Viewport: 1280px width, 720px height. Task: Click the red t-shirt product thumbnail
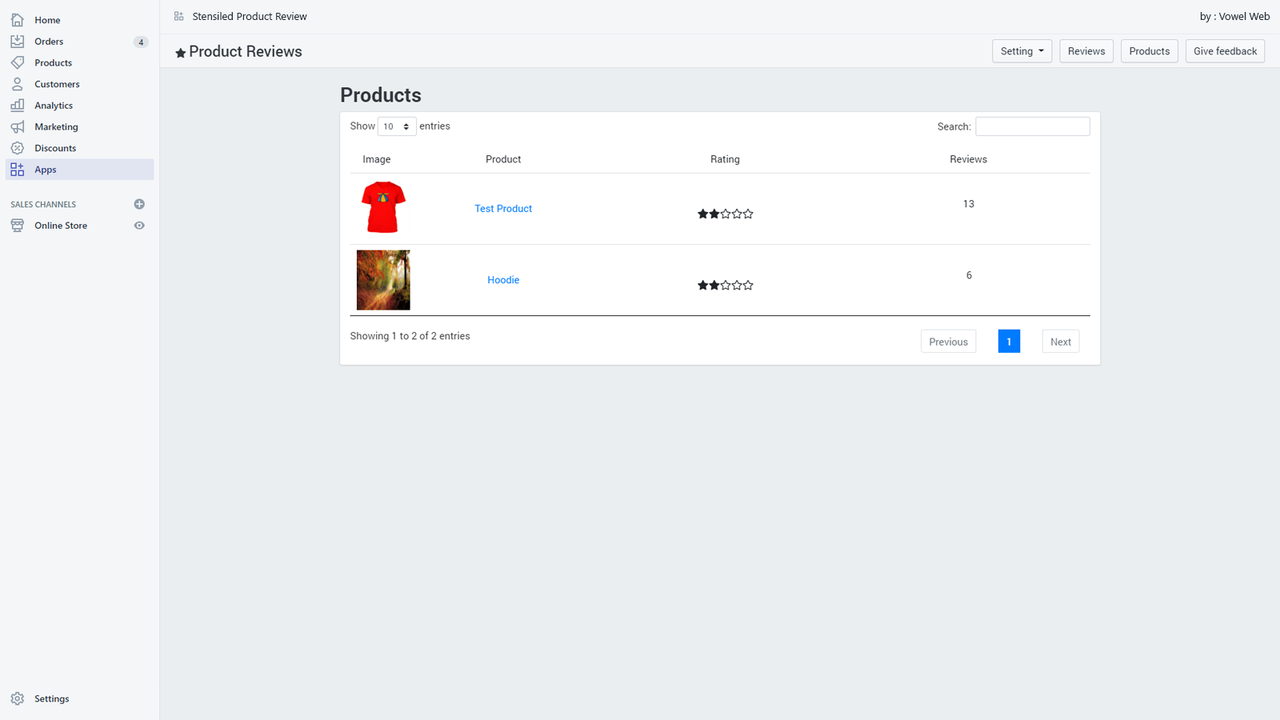coord(383,207)
